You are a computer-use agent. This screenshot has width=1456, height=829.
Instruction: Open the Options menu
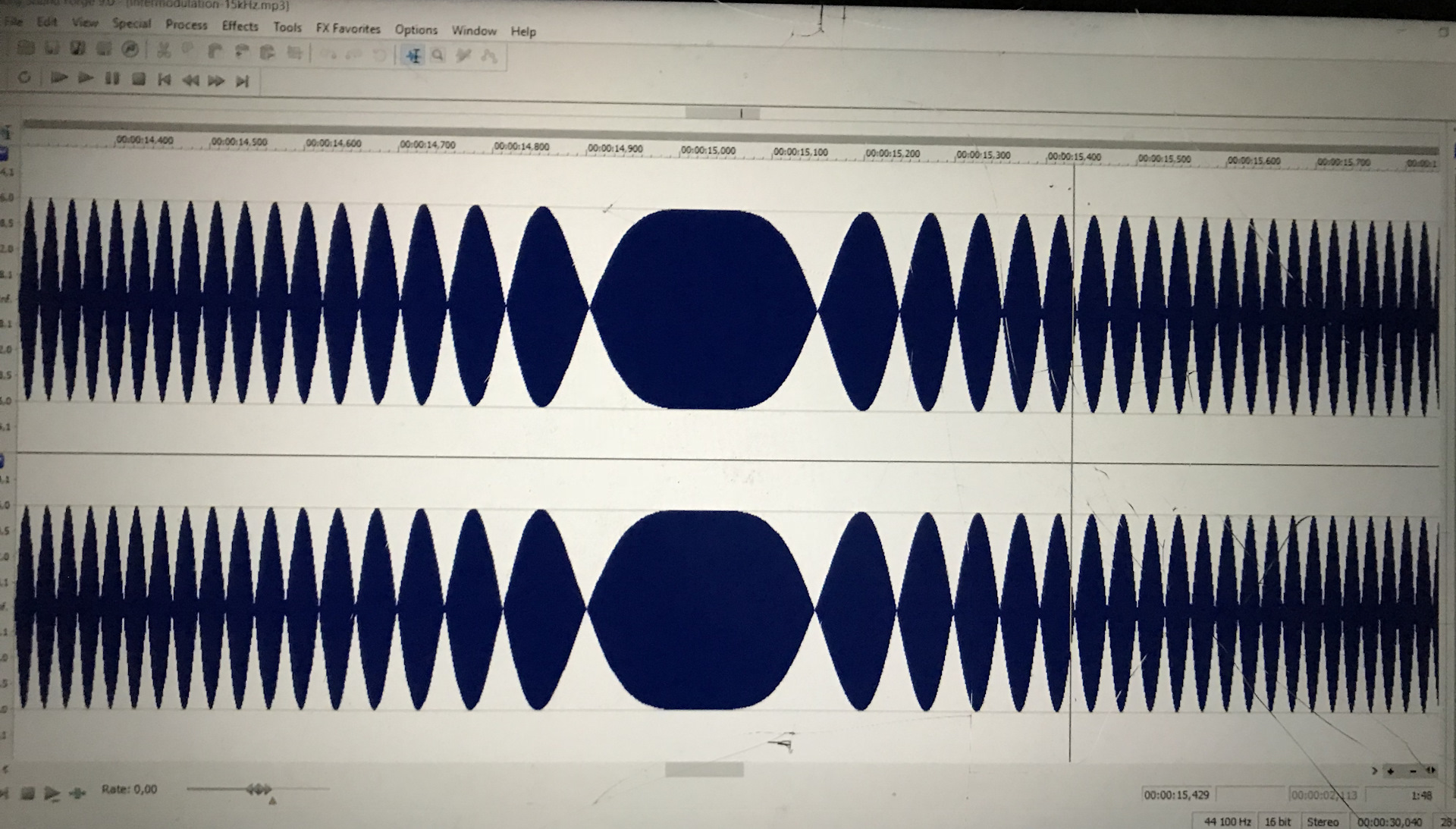click(x=416, y=30)
